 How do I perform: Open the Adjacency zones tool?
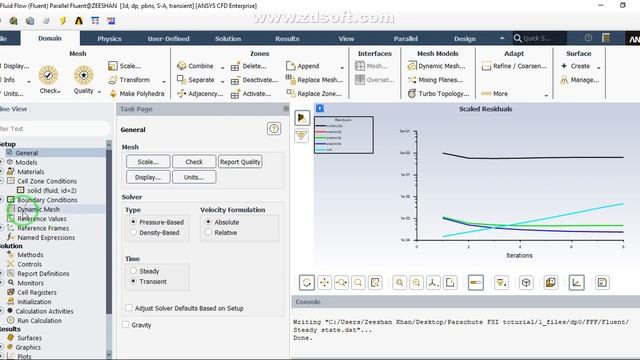pyautogui.click(x=200, y=93)
